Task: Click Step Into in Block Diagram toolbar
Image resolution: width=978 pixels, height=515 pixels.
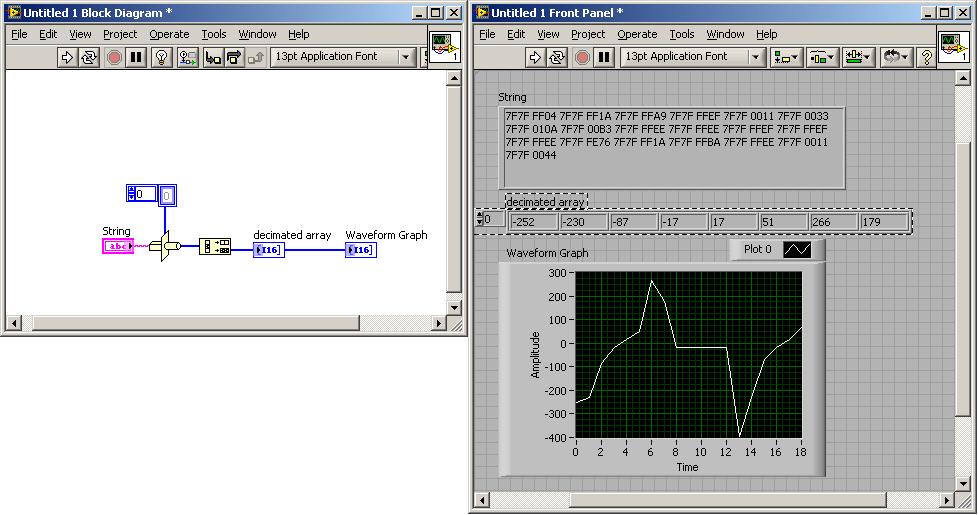Action: click(213, 57)
